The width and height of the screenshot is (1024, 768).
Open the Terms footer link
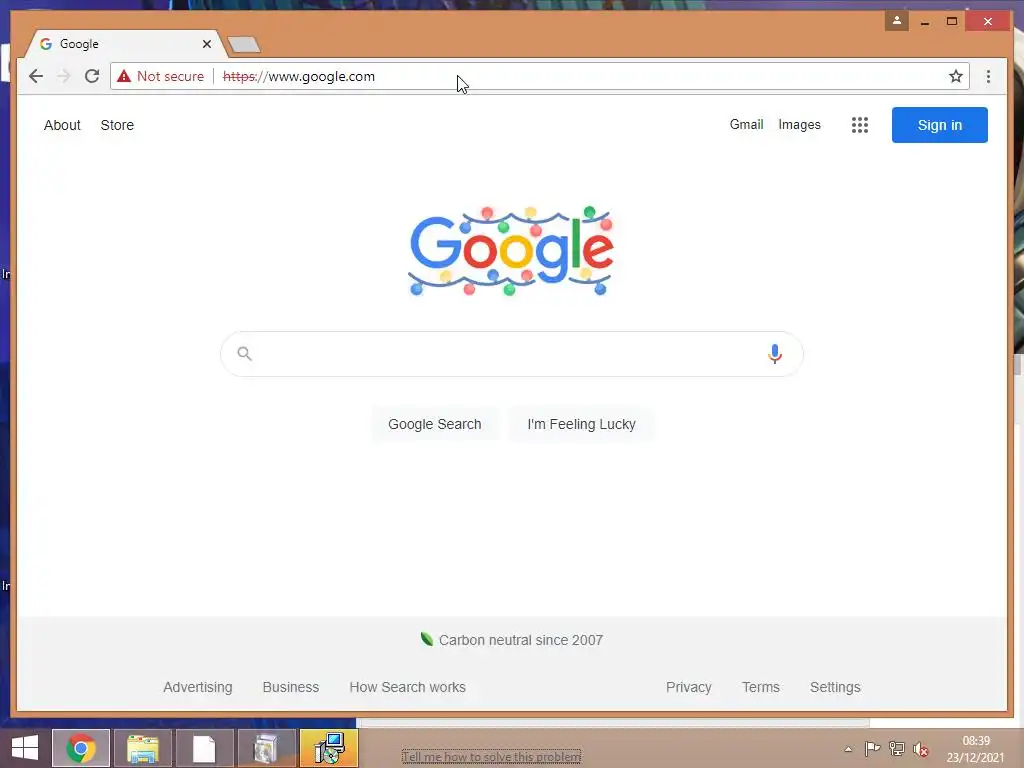pos(760,687)
